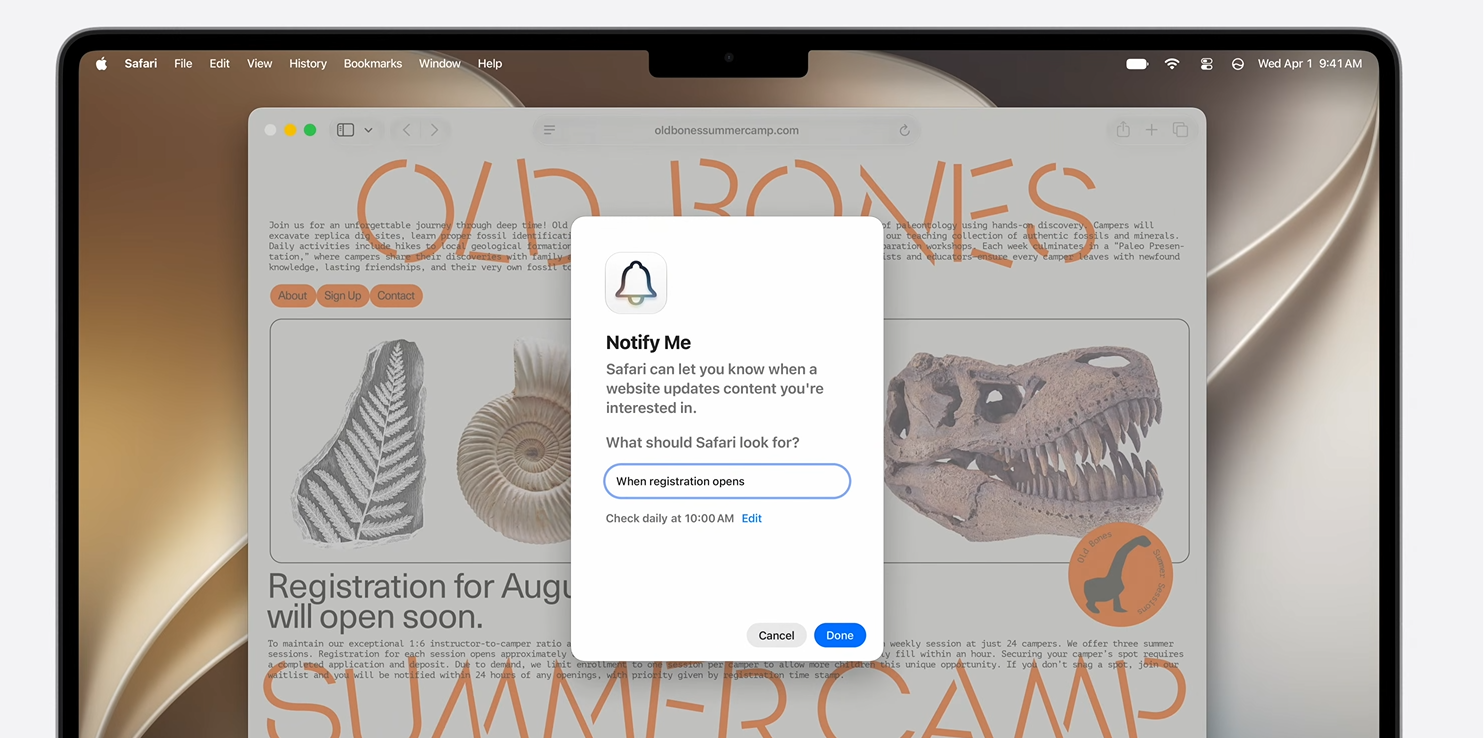This screenshot has width=1484, height=738.
Task: Click 'What should Safari look for?' label
Action: click(x=702, y=443)
